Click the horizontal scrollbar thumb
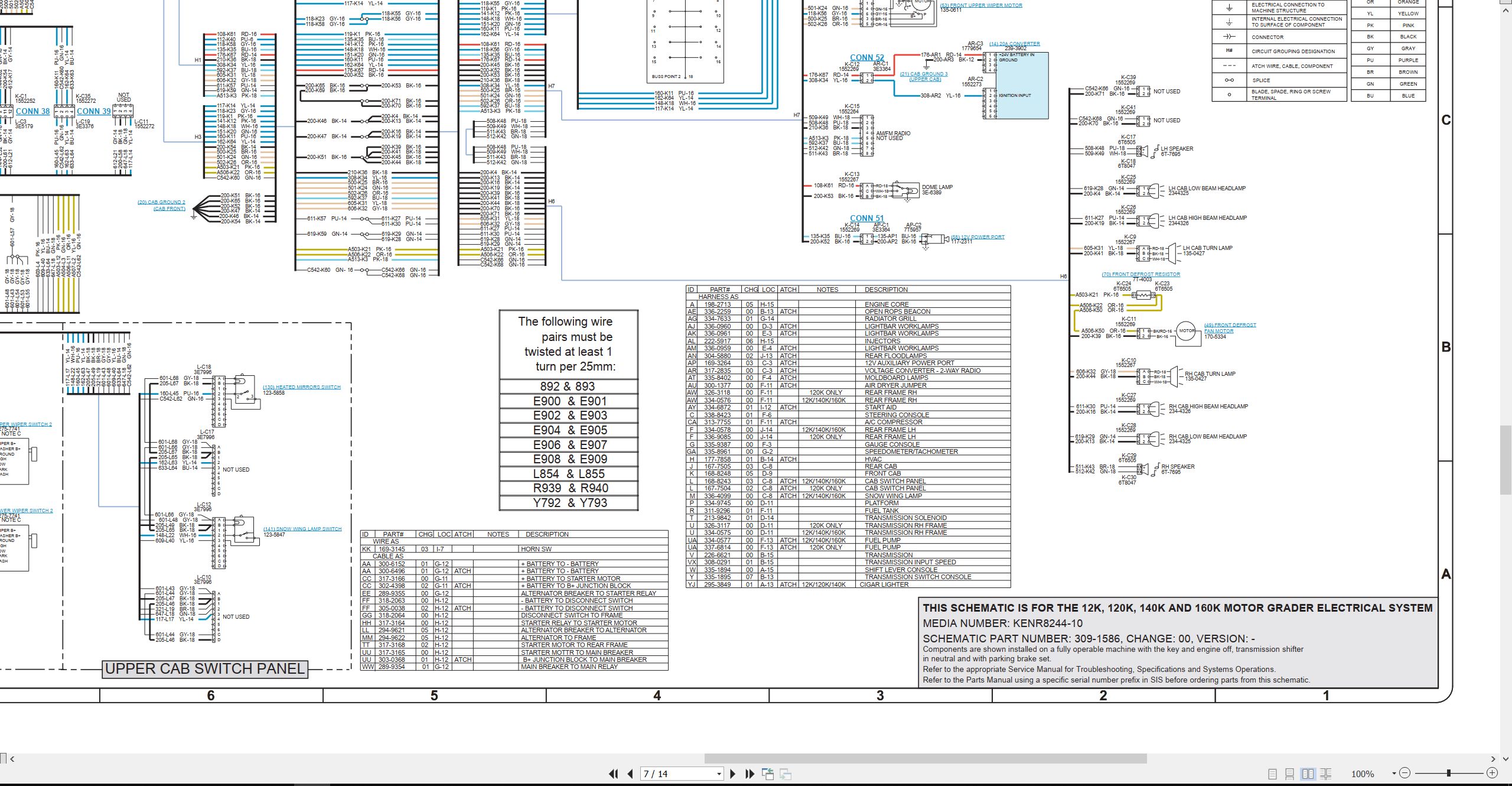The width and height of the screenshot is (1512, 786). click(x=926, y=758)
